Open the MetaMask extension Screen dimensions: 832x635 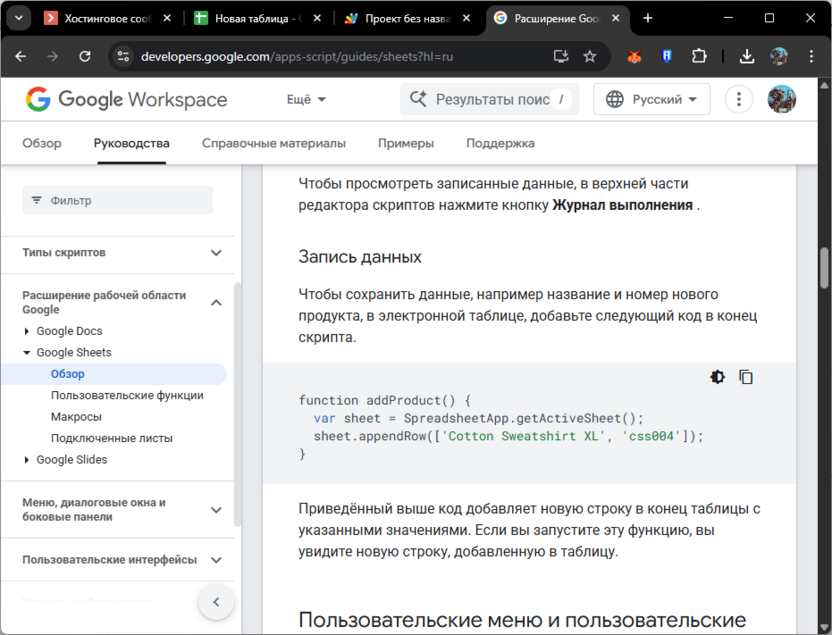click(634, 57)
